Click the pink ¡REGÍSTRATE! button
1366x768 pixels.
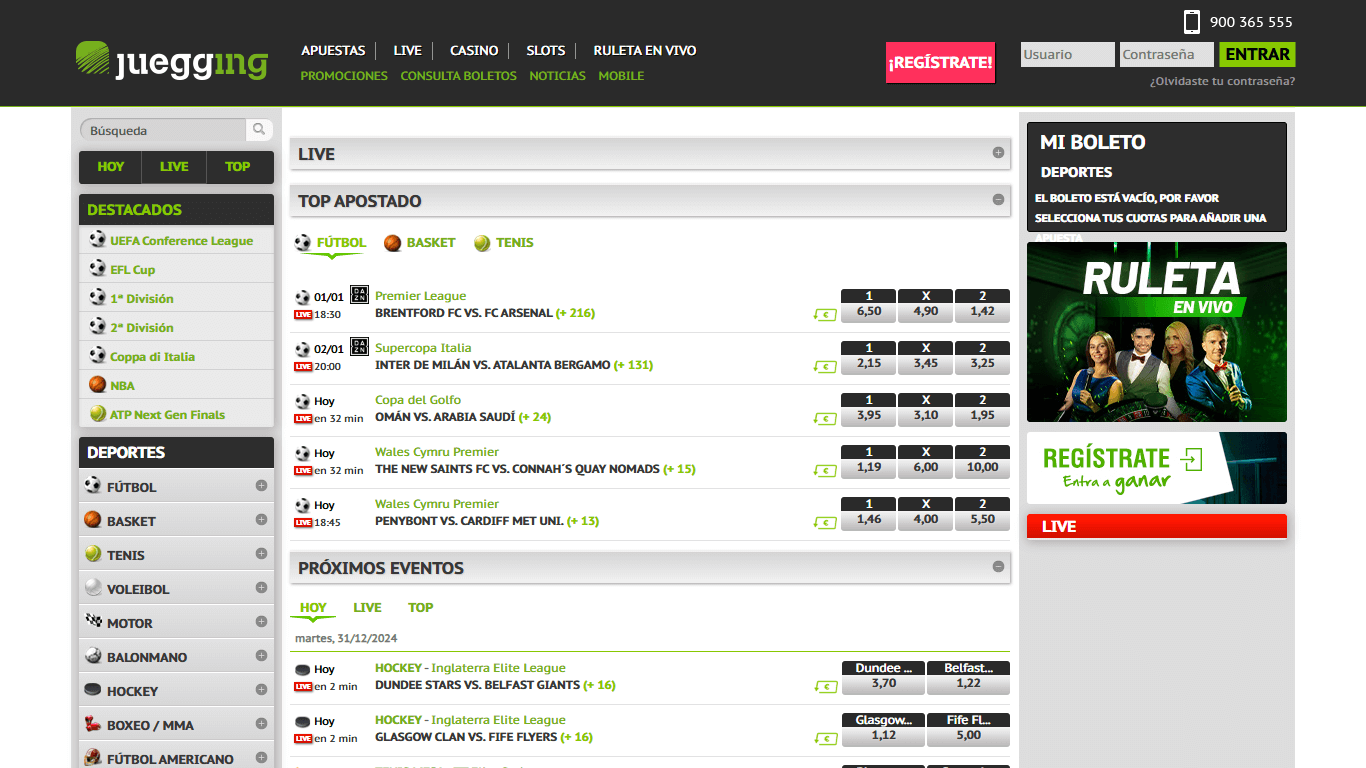coord(940,62)
